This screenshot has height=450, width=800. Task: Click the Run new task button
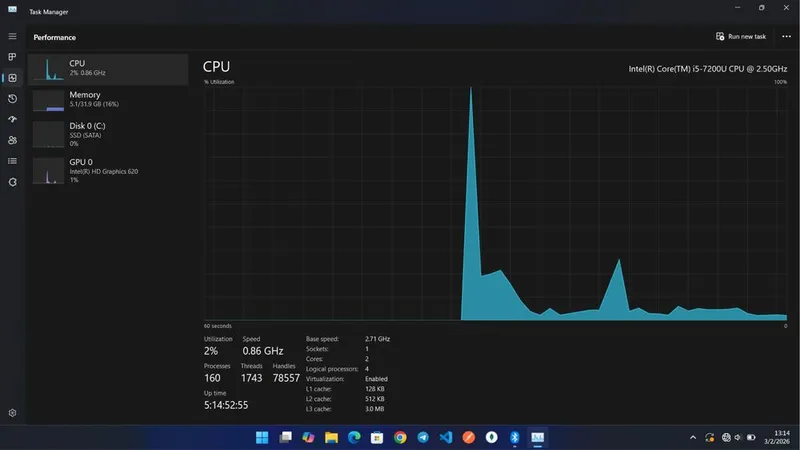point(741,36)
